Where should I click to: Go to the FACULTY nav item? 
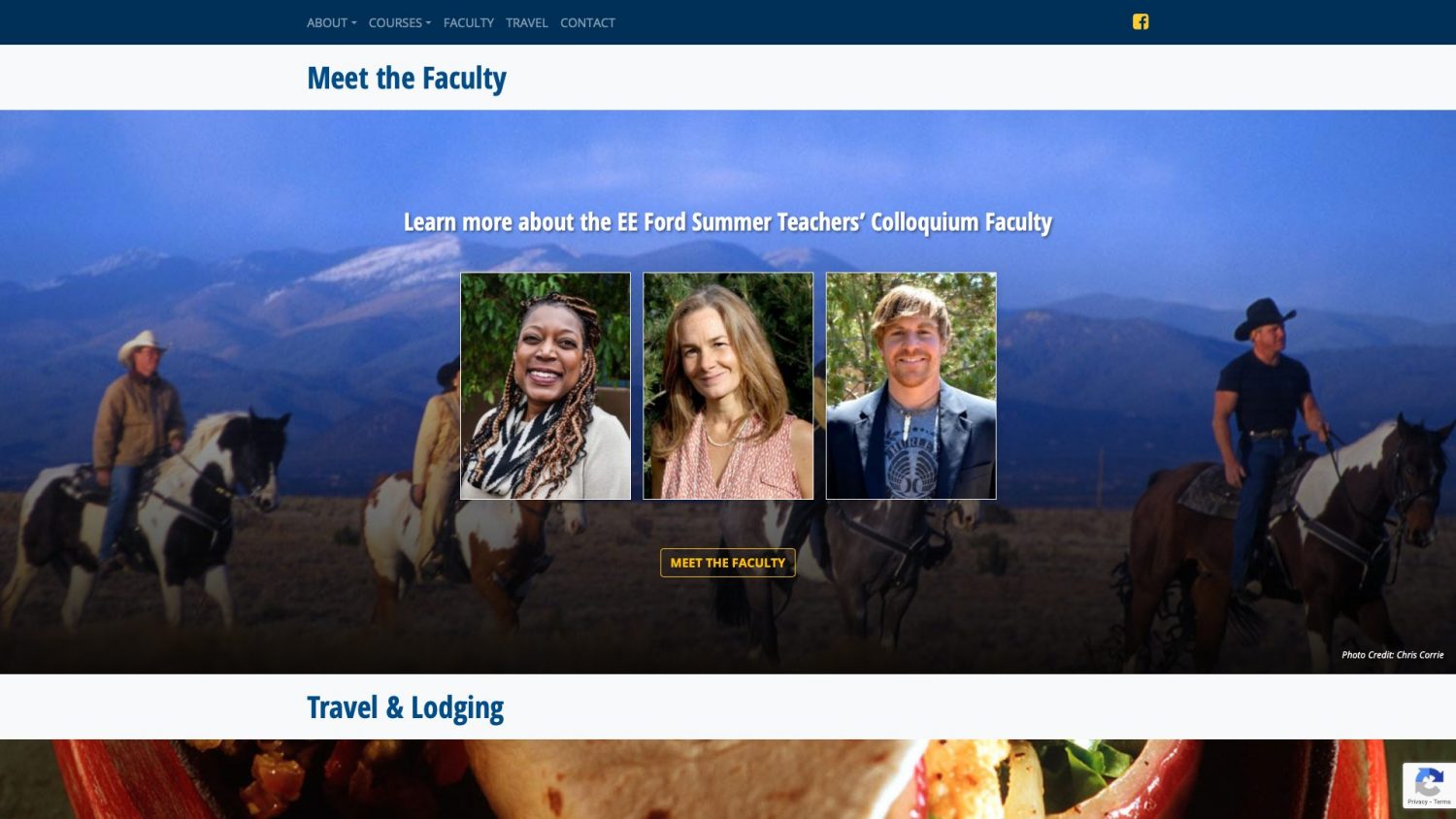click(469, 22)
